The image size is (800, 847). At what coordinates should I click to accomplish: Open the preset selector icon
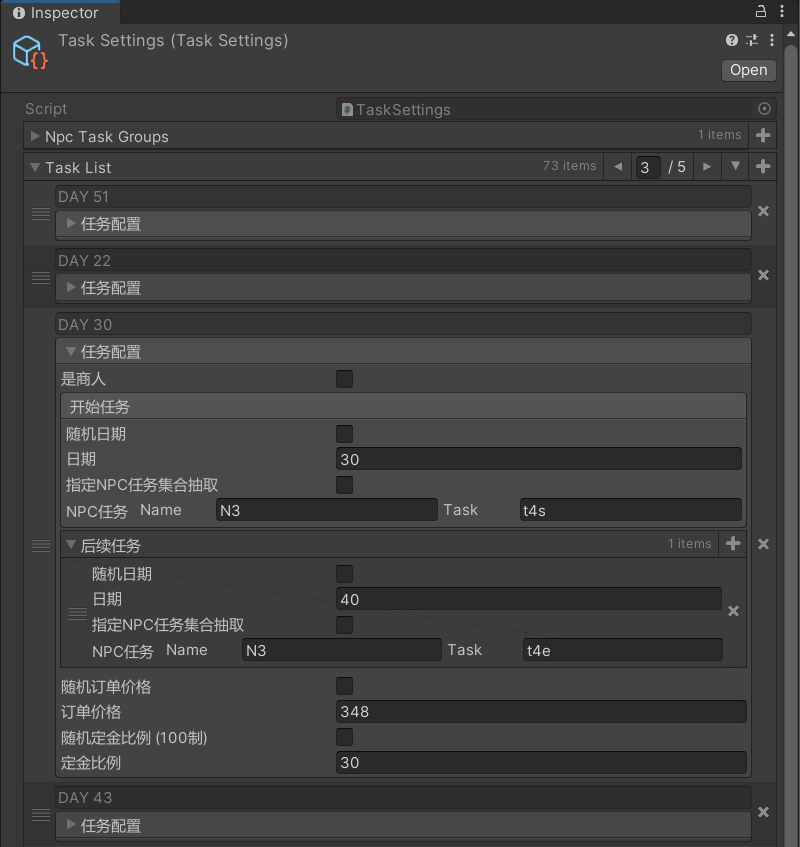[x=752, y=40]
